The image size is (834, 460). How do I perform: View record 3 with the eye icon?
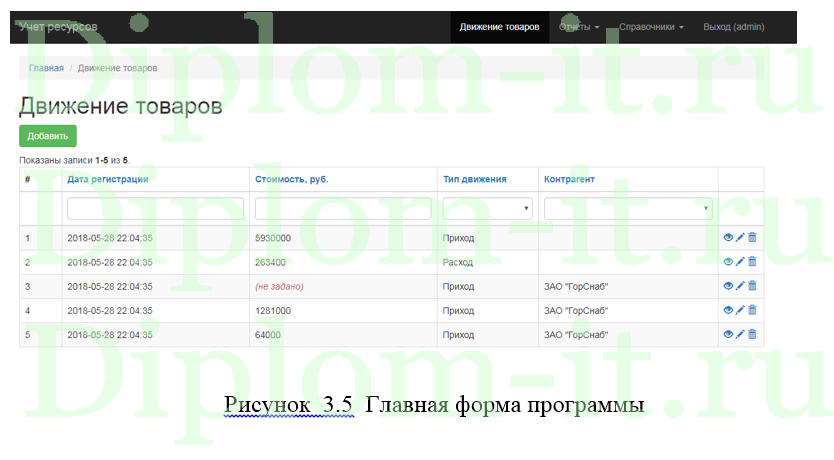(x=728, y=286)
